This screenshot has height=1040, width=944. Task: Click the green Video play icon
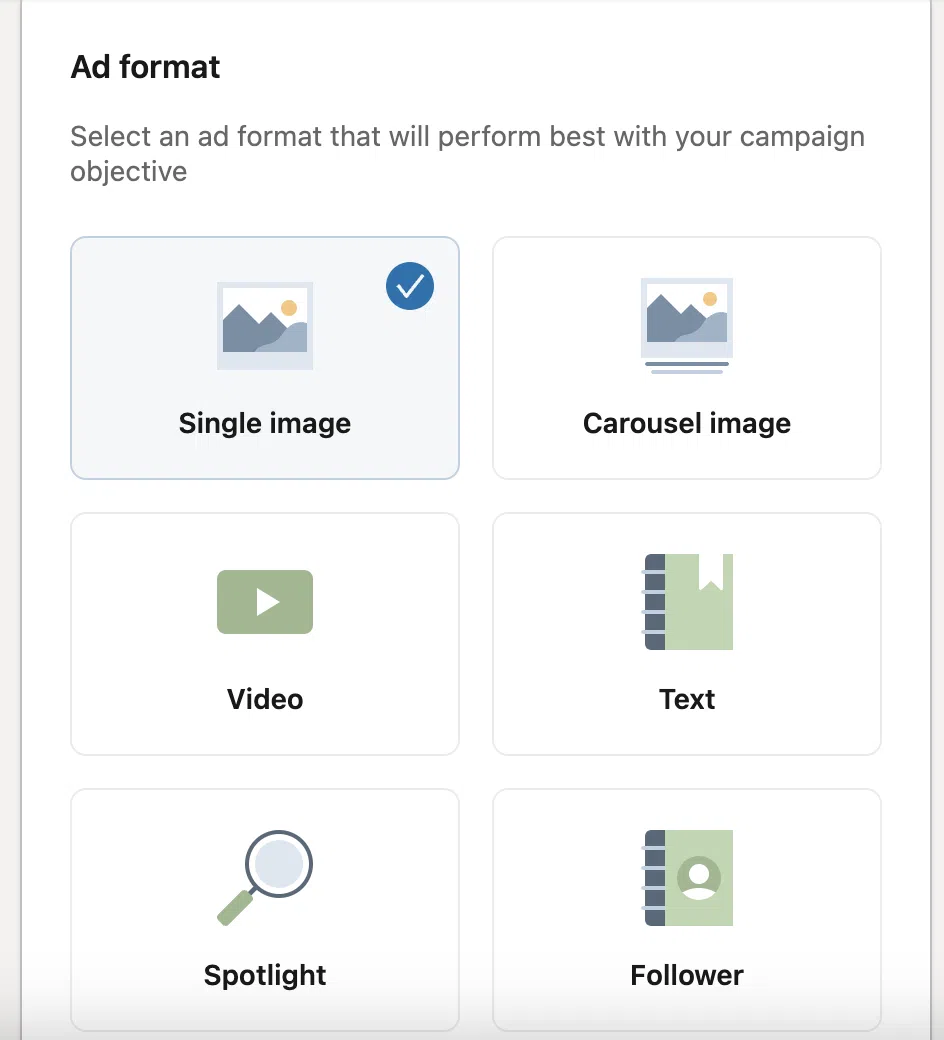point(265,602)
